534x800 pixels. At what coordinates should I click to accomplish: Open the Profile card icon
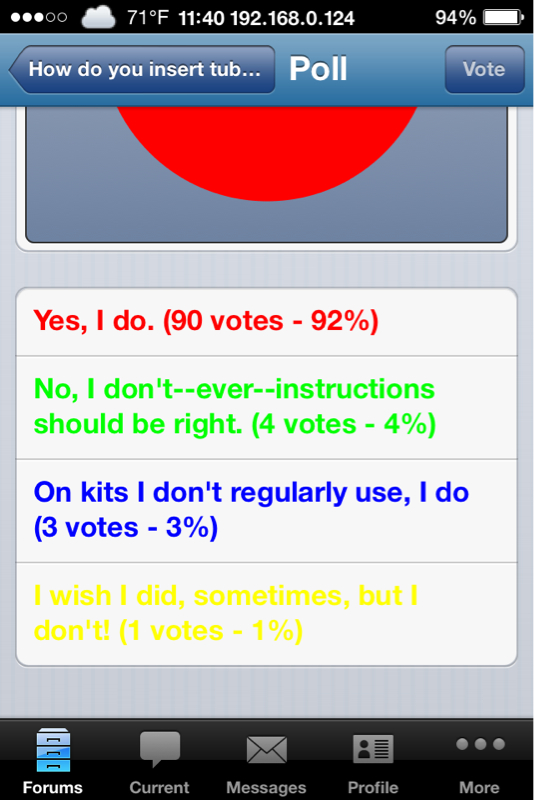point(373,749)
